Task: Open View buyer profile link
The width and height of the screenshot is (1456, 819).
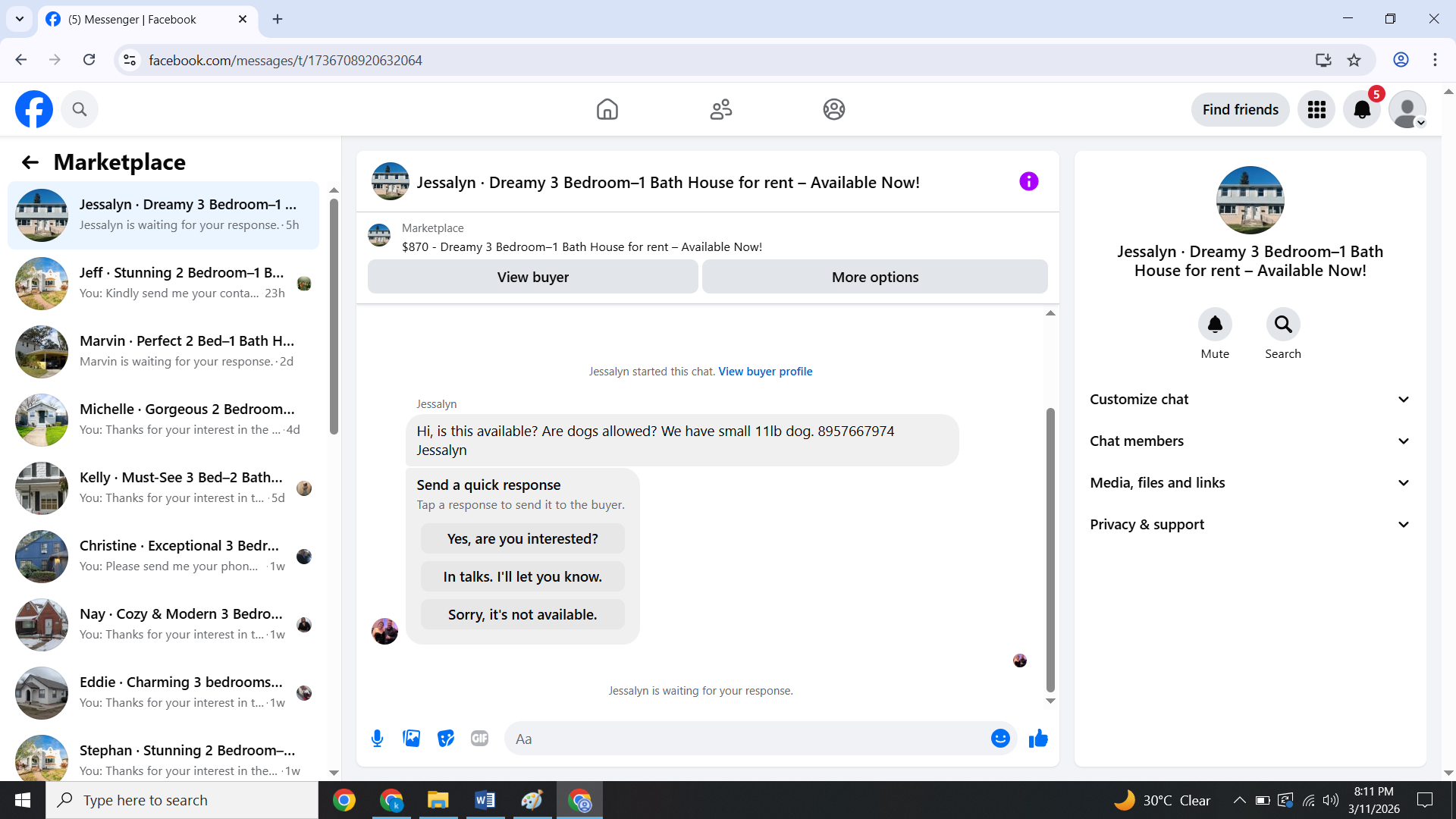Action: (764, 372)
